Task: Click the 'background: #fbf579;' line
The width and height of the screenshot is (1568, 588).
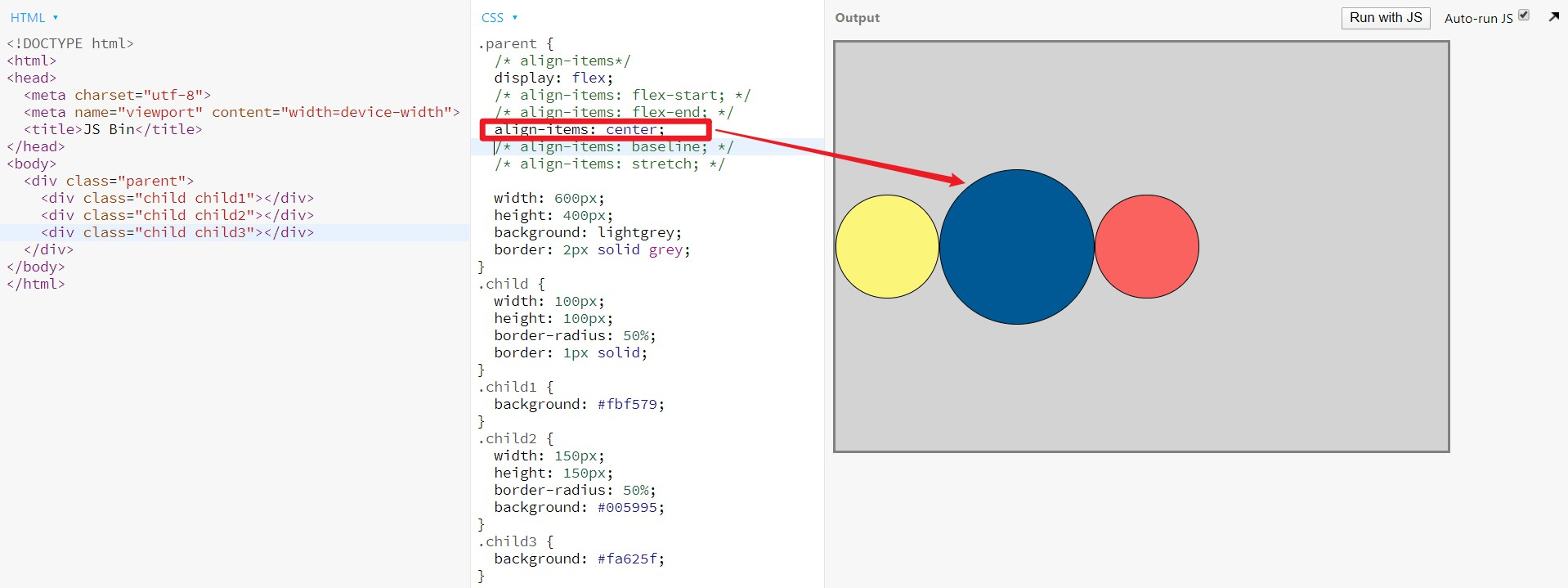Action: [579, 404]
